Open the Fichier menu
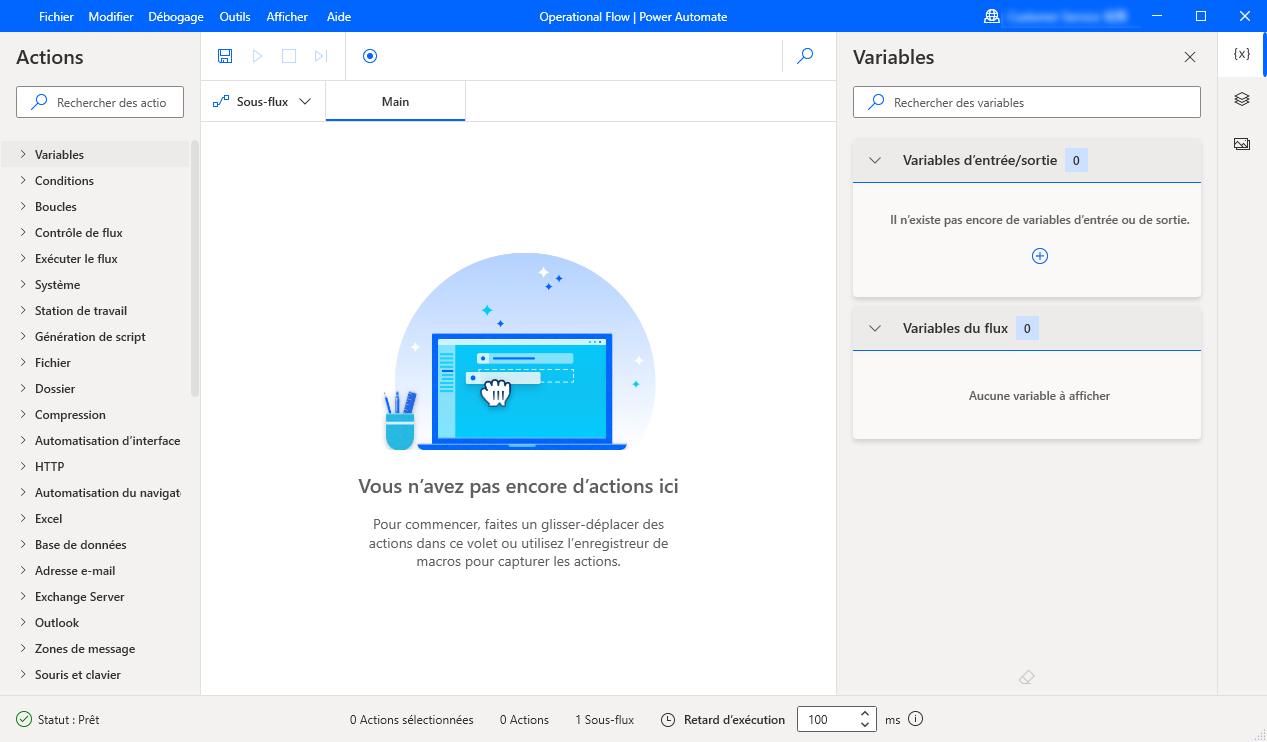Screen dimensions: 1267x742 pyautogui.click(x=56, y=16)
